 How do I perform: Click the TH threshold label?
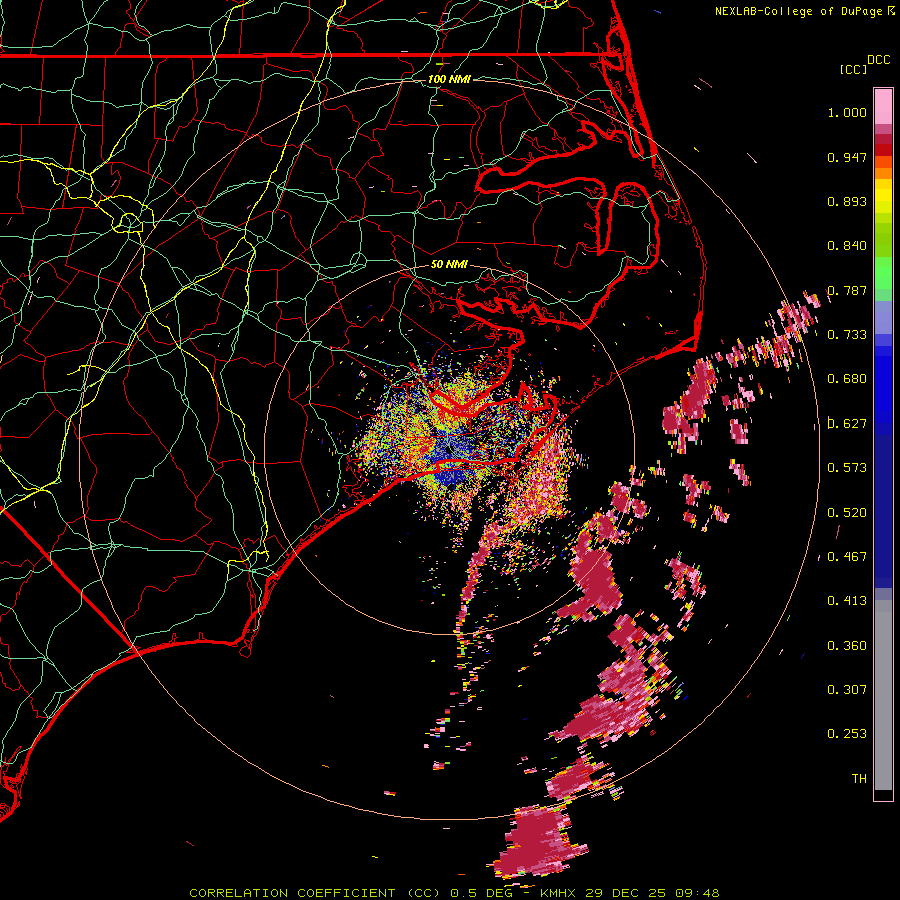pyautogui.click(x=859, y=779)
